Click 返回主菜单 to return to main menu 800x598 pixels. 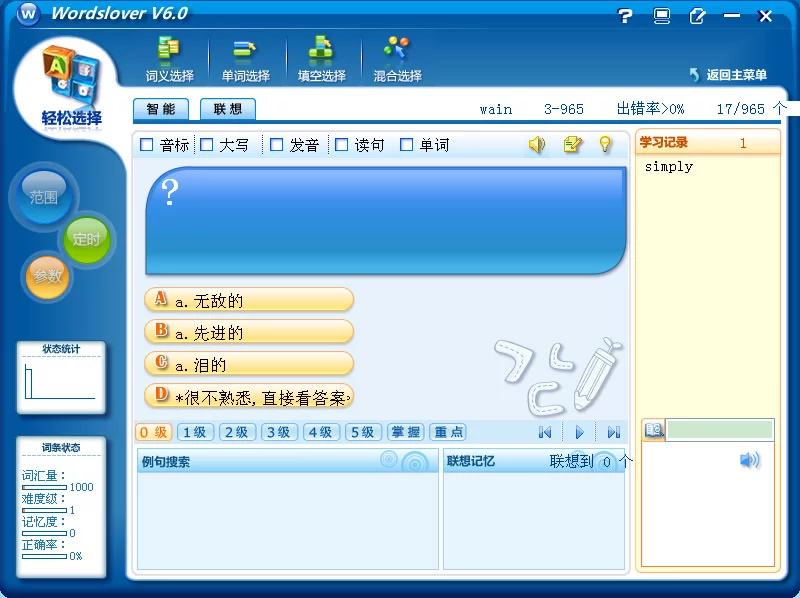pos(729,75)
